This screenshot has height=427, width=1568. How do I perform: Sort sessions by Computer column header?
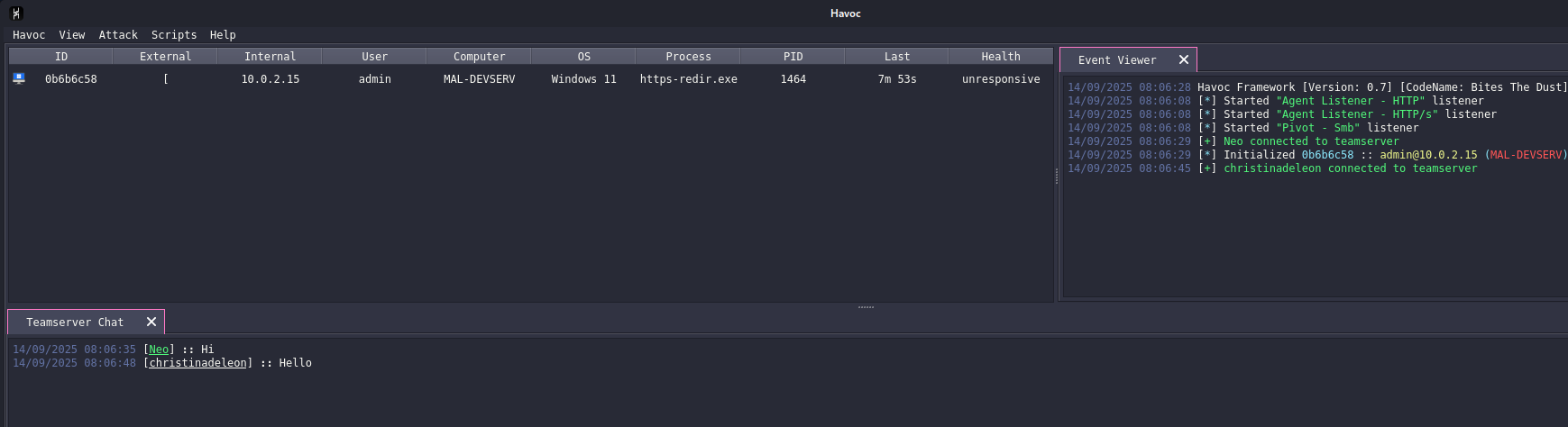click(x=480, y=56)
